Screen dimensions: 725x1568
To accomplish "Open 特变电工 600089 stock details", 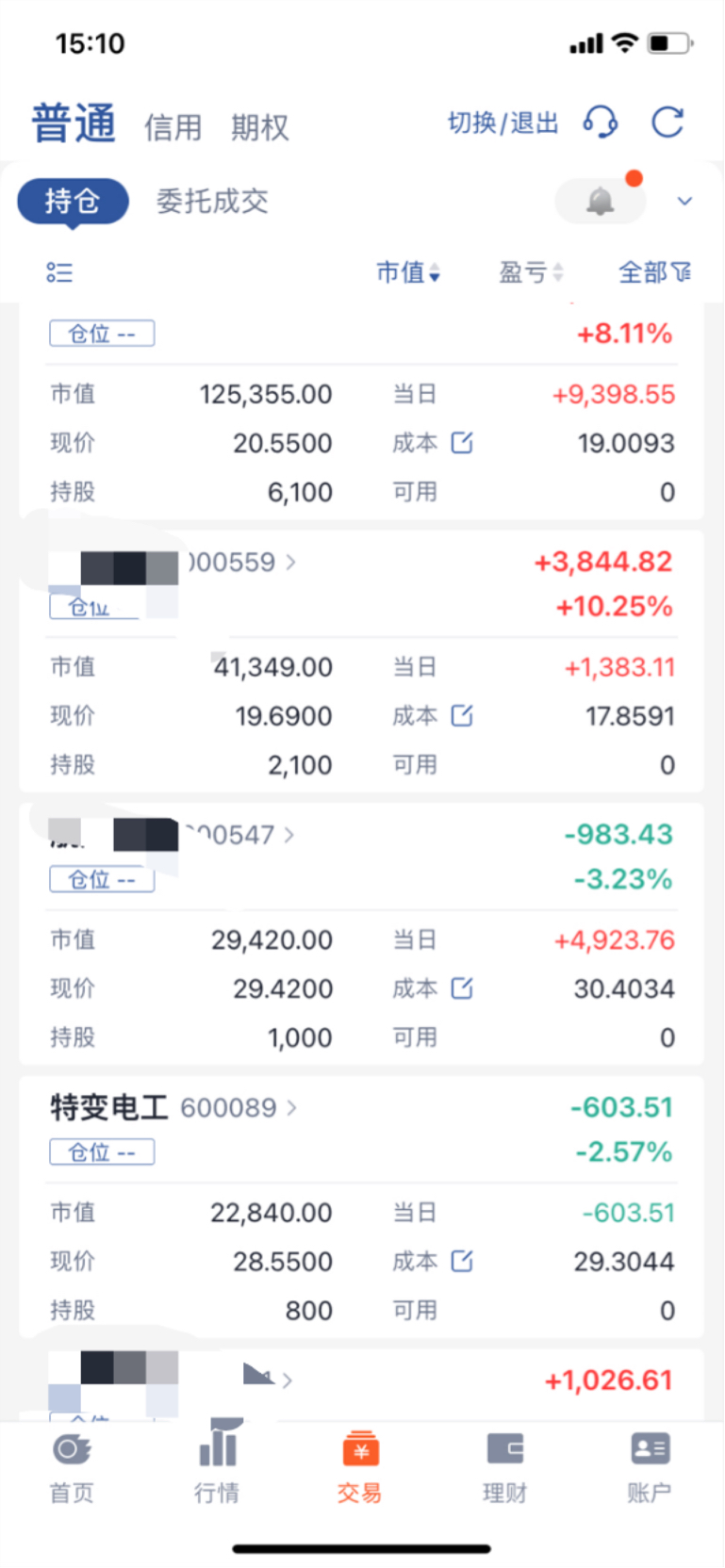I will (173, 1108).
